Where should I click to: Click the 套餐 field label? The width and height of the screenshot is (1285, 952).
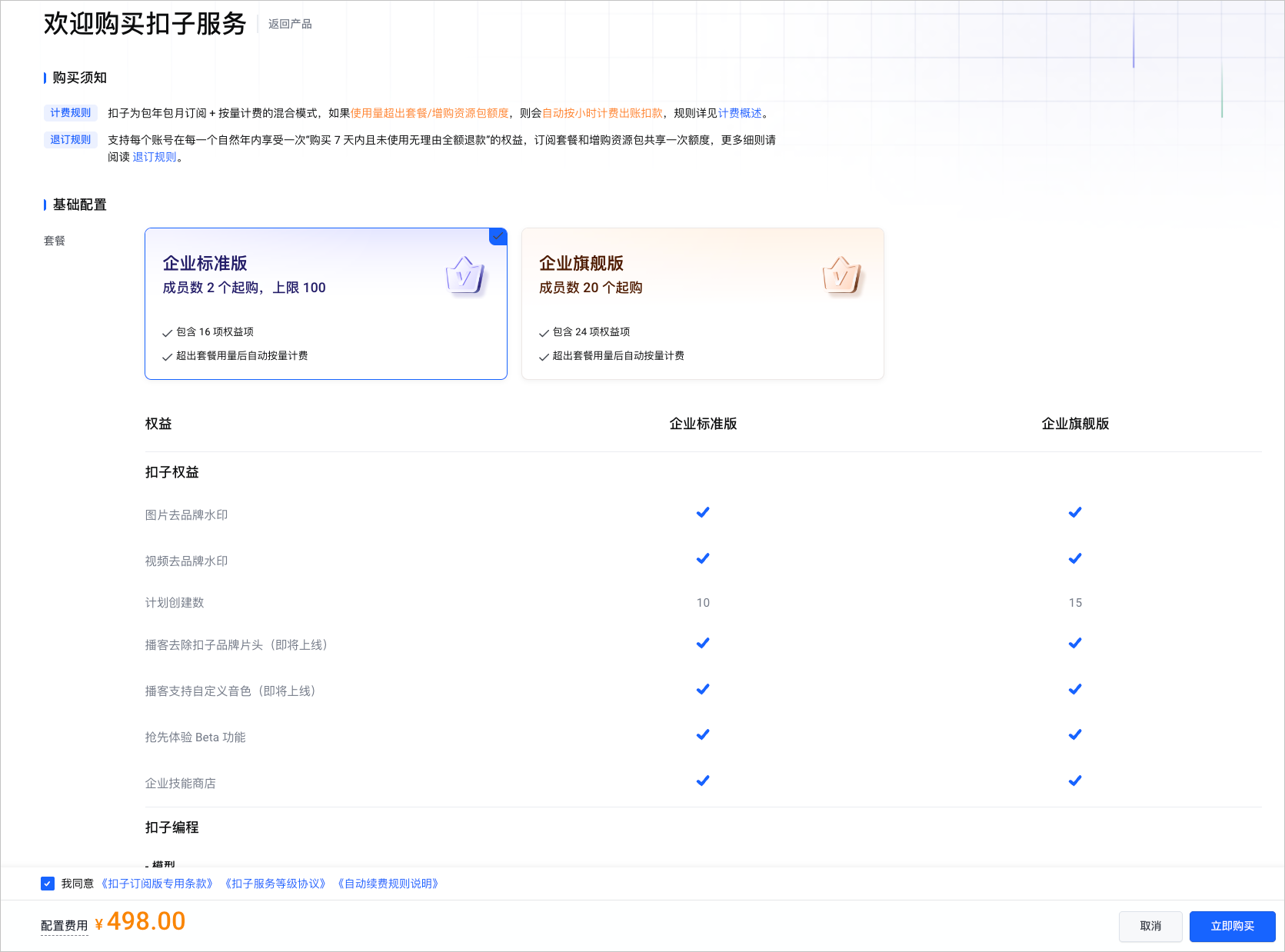click(x=55, y=241)
